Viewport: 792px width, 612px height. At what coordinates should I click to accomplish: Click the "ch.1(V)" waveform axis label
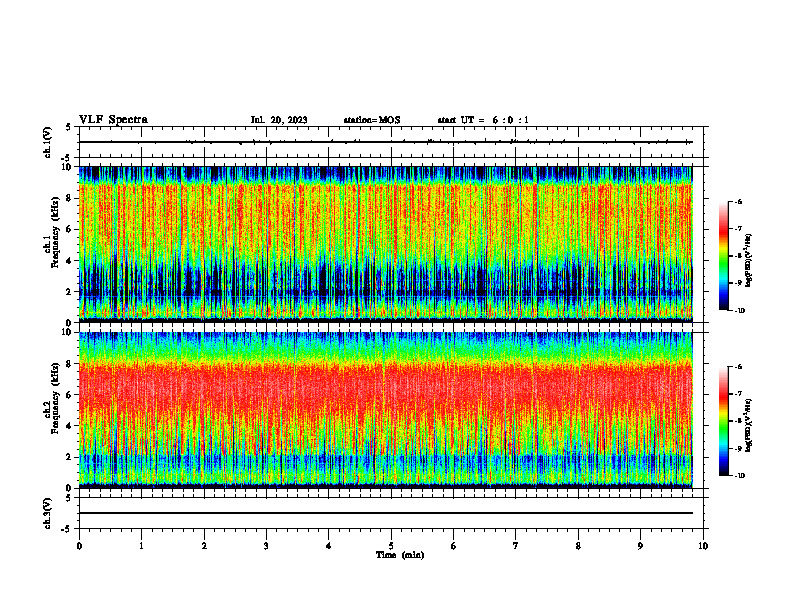47,142
